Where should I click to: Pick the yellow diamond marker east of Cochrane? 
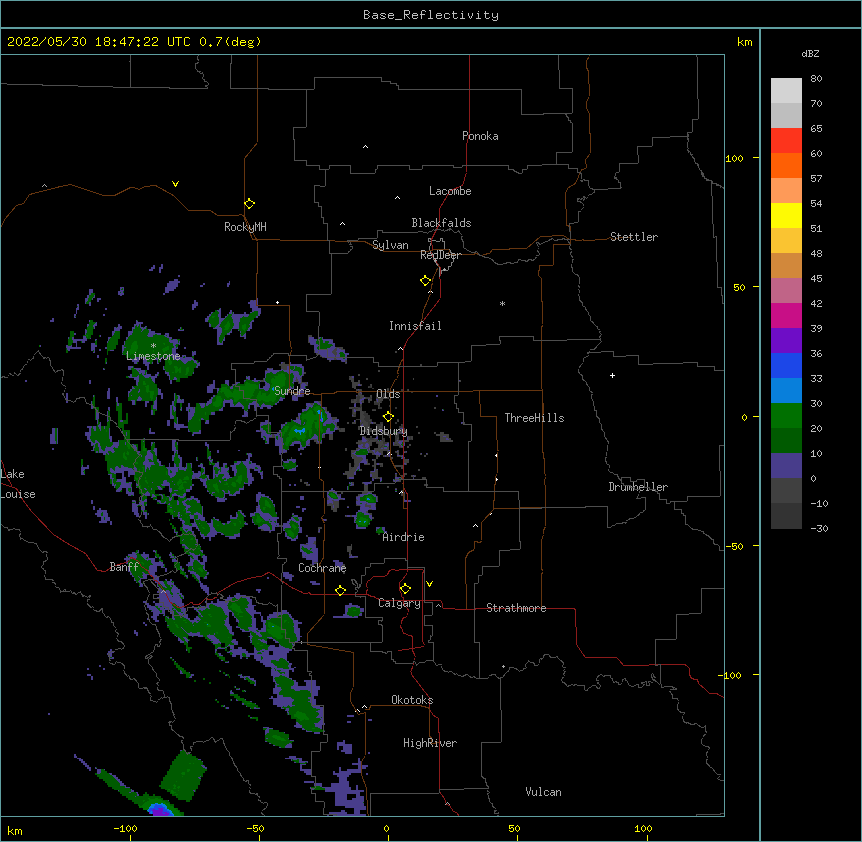point(340,590)
